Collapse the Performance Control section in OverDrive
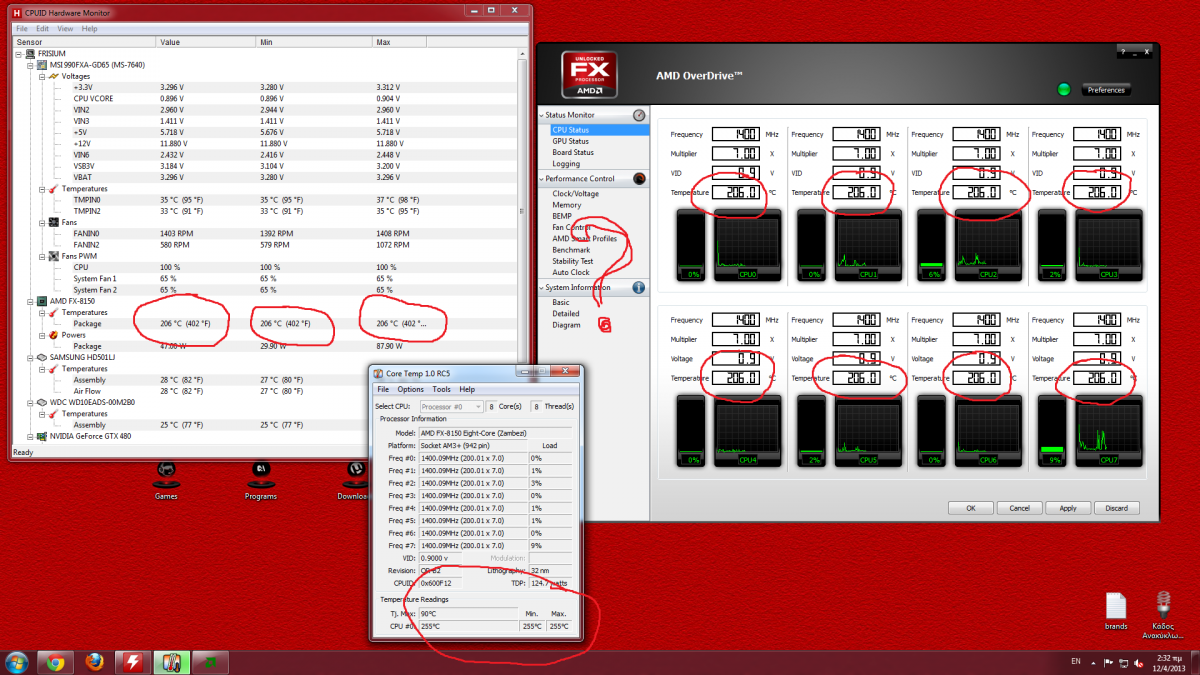Screen dimensions: 1200x675 click(541, 179)
